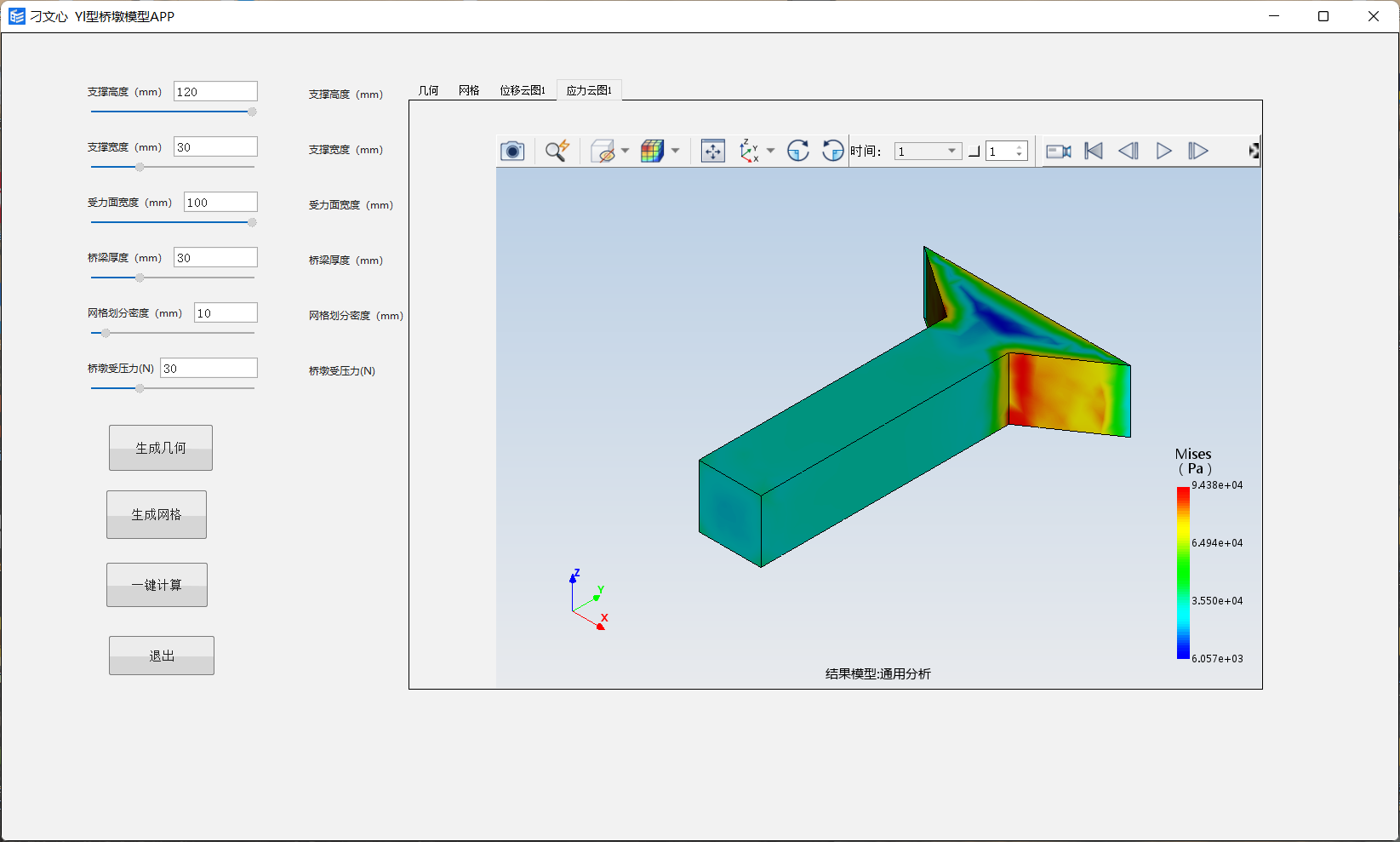
Task: Expand the colored cube display dropdown
Action: pos(676,152)
